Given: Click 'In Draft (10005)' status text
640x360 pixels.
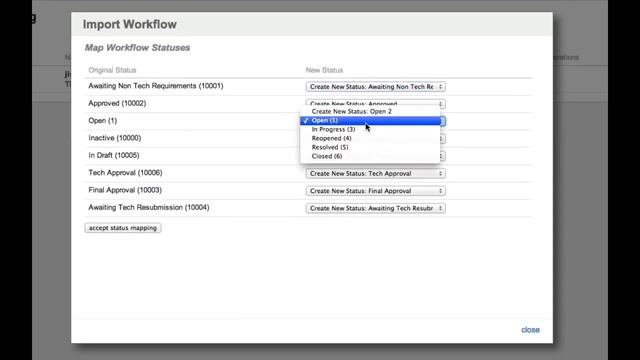Looking at the screenshot, I should pyautogui.click(x=114, y=155).
